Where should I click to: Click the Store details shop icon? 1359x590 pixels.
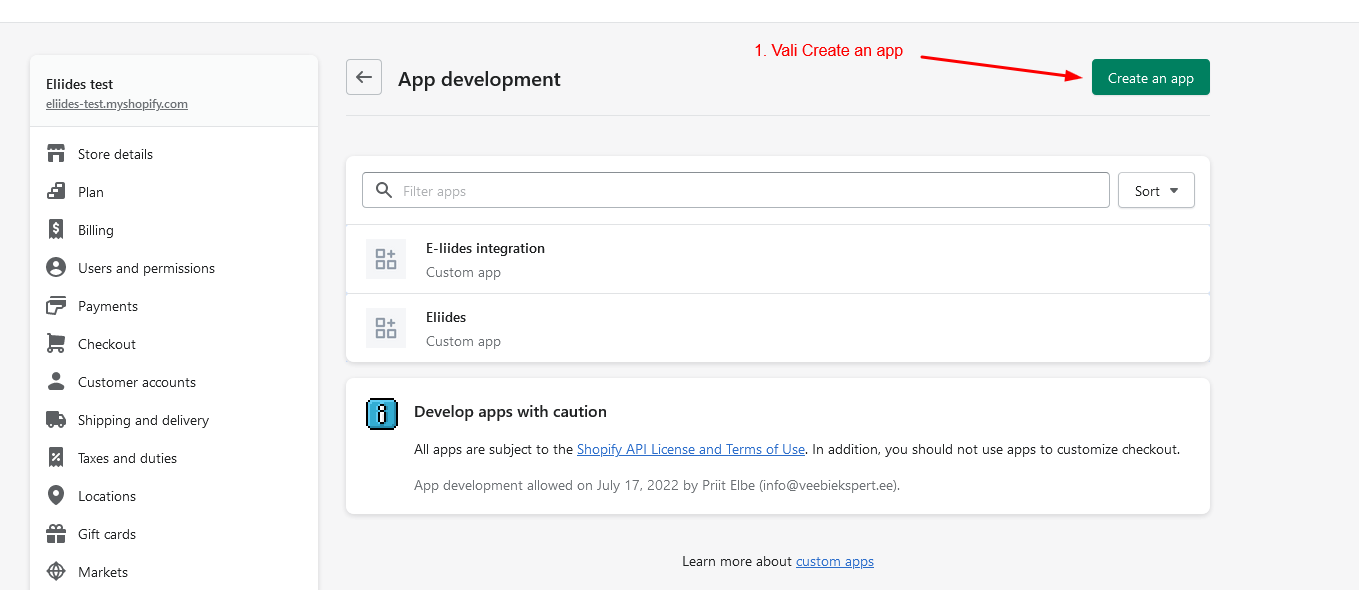coord(56,154)
